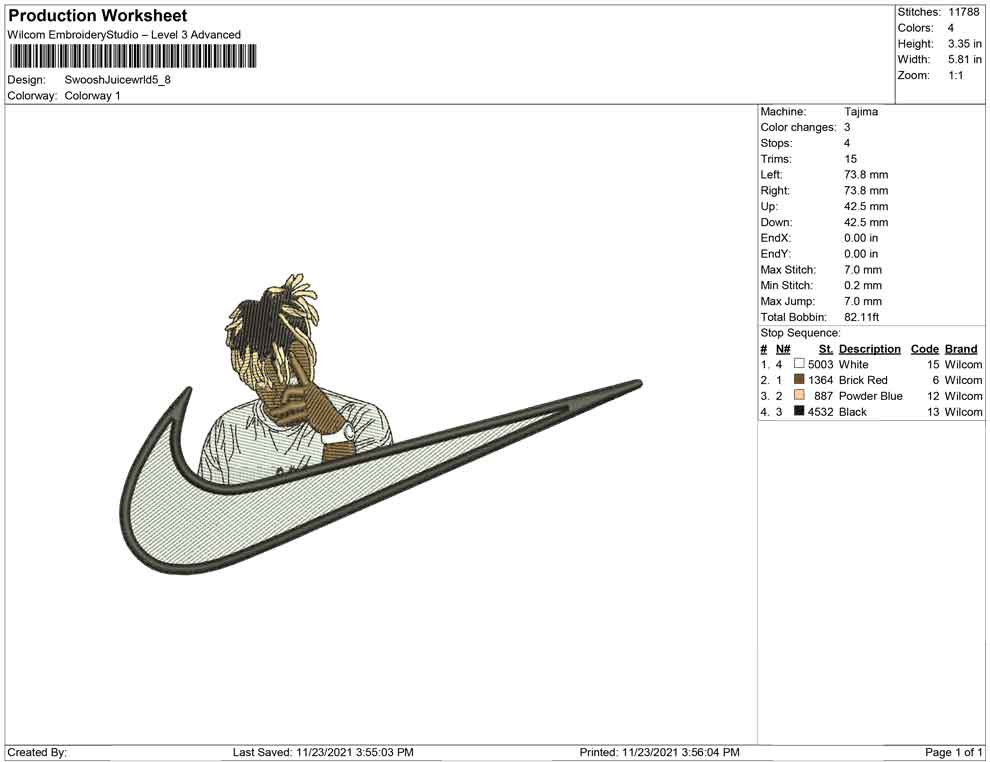The height and width of the screenshot is (762, 990).
Task: Click the Trims value '15'
Action: click(x=850, y=158)
